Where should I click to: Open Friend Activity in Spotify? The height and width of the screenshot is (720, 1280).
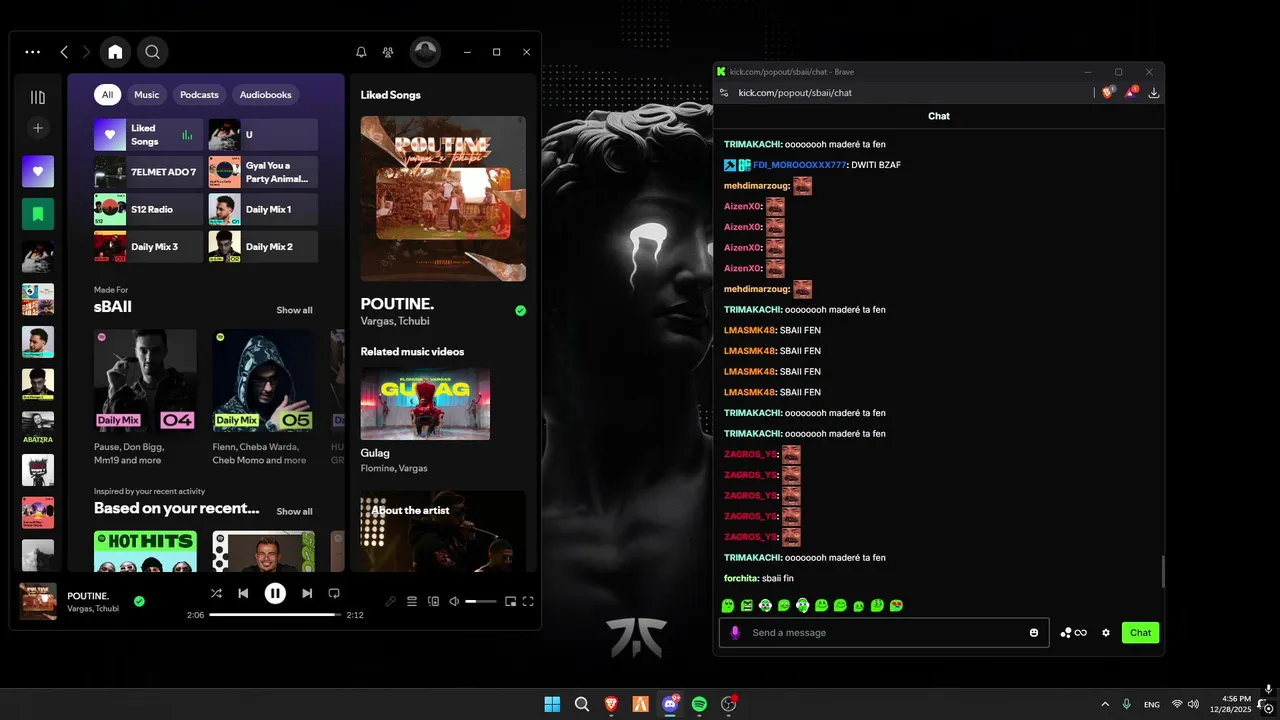[x=388, y=52]
